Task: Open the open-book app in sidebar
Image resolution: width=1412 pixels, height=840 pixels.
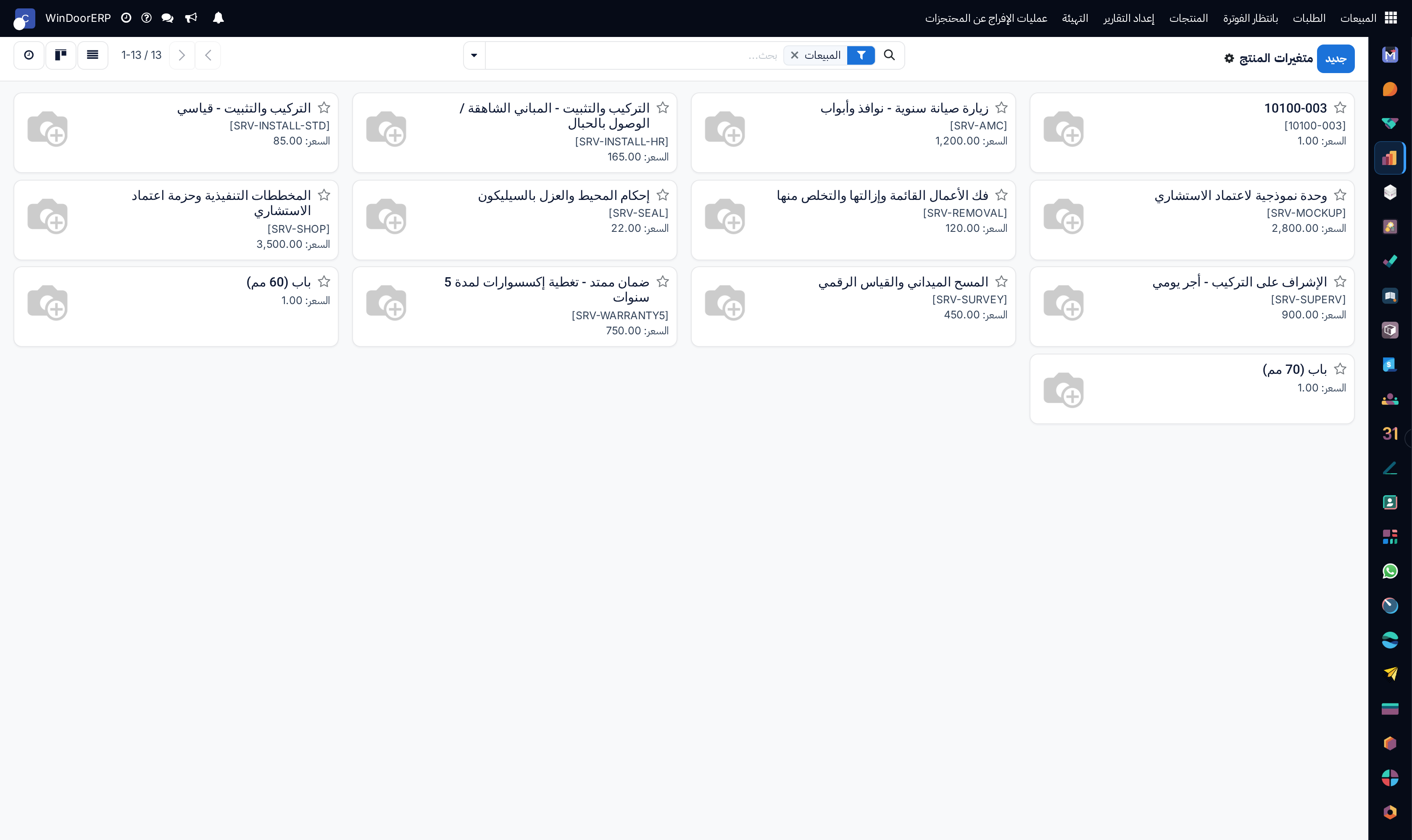Action: click(1390, 296)
